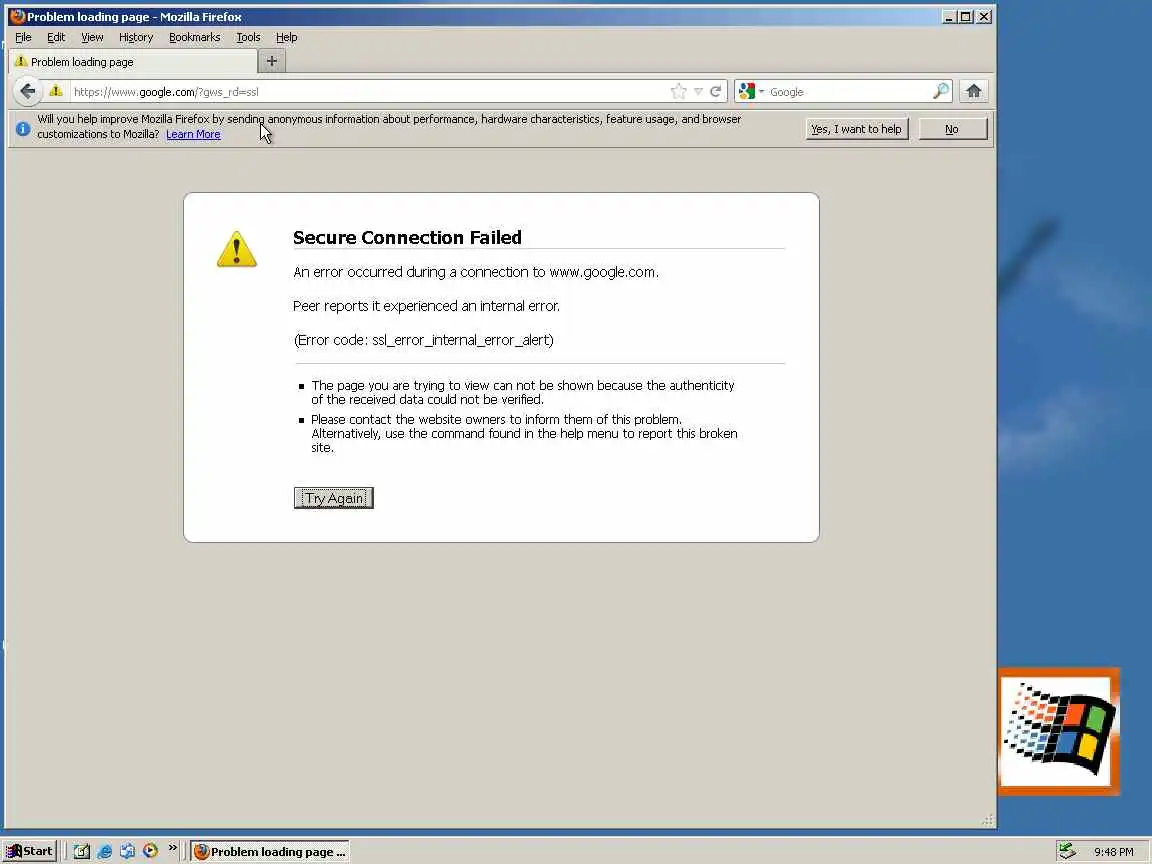Image resolution: width=1152 pixels, height=864 pixels.
Task: Open the History menu
Action: point(136,37)
